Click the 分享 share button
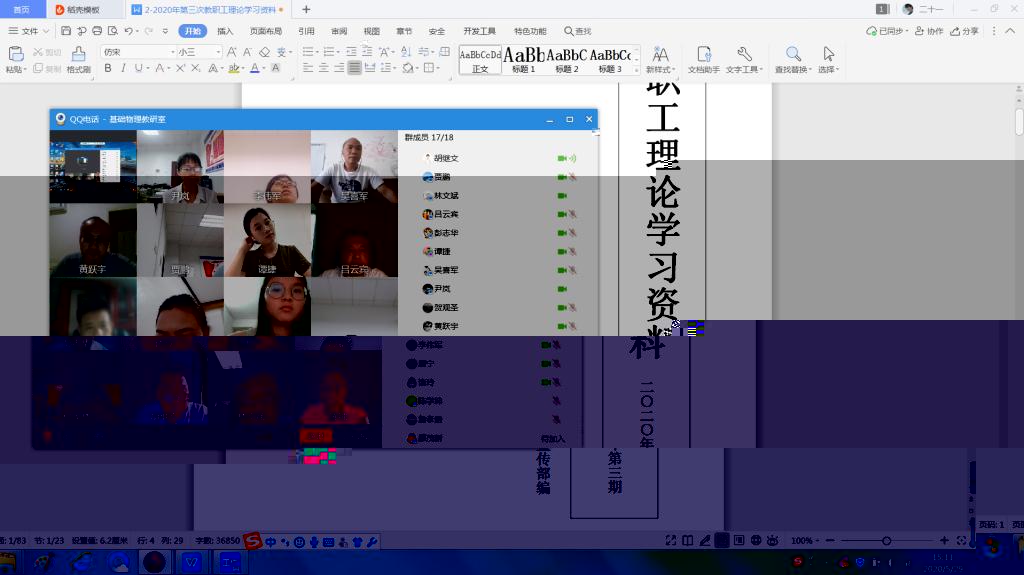The height and width of the screenshot is (575, 1024). point(965,31)
